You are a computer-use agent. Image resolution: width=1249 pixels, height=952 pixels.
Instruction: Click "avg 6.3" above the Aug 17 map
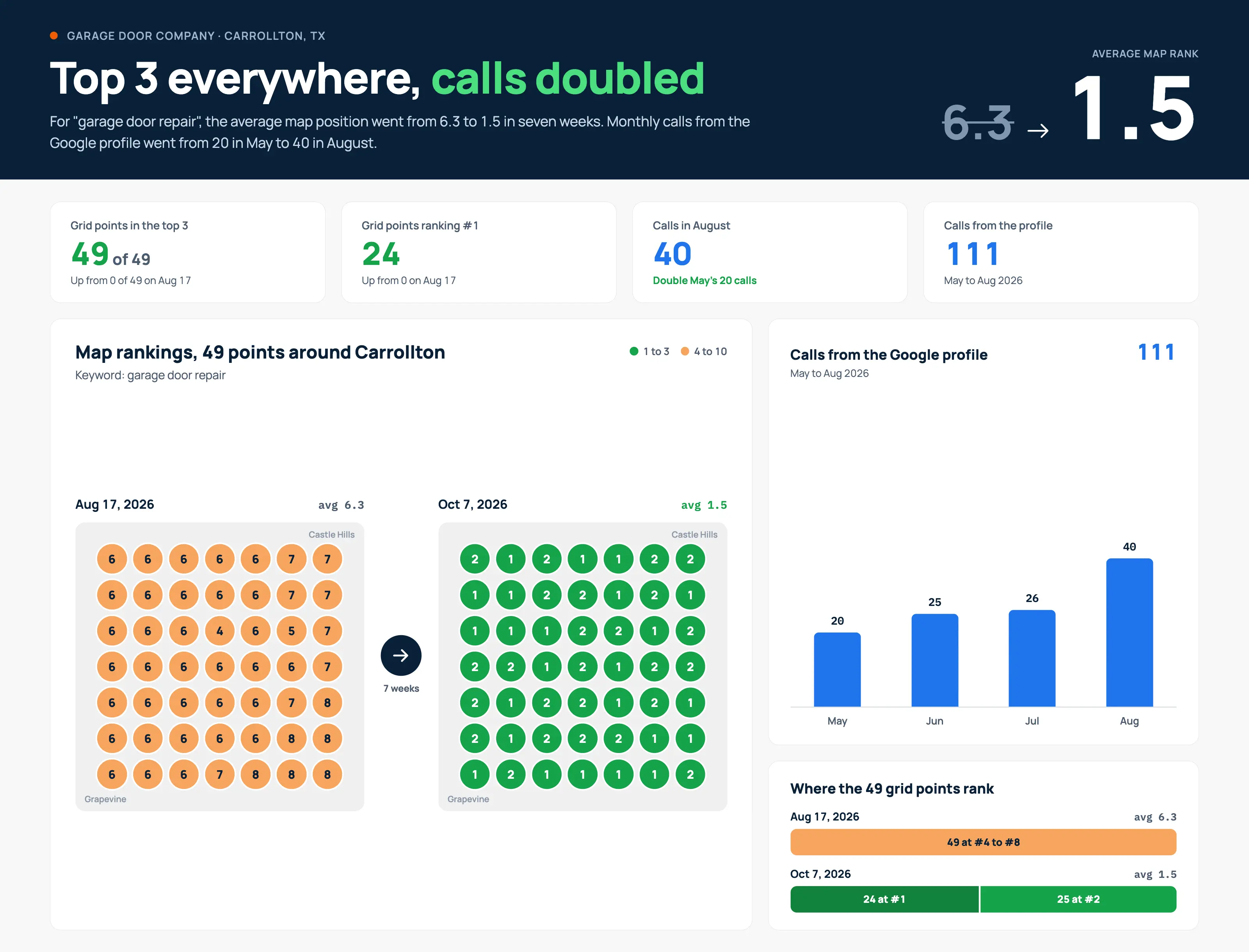[x=341, y=505]
